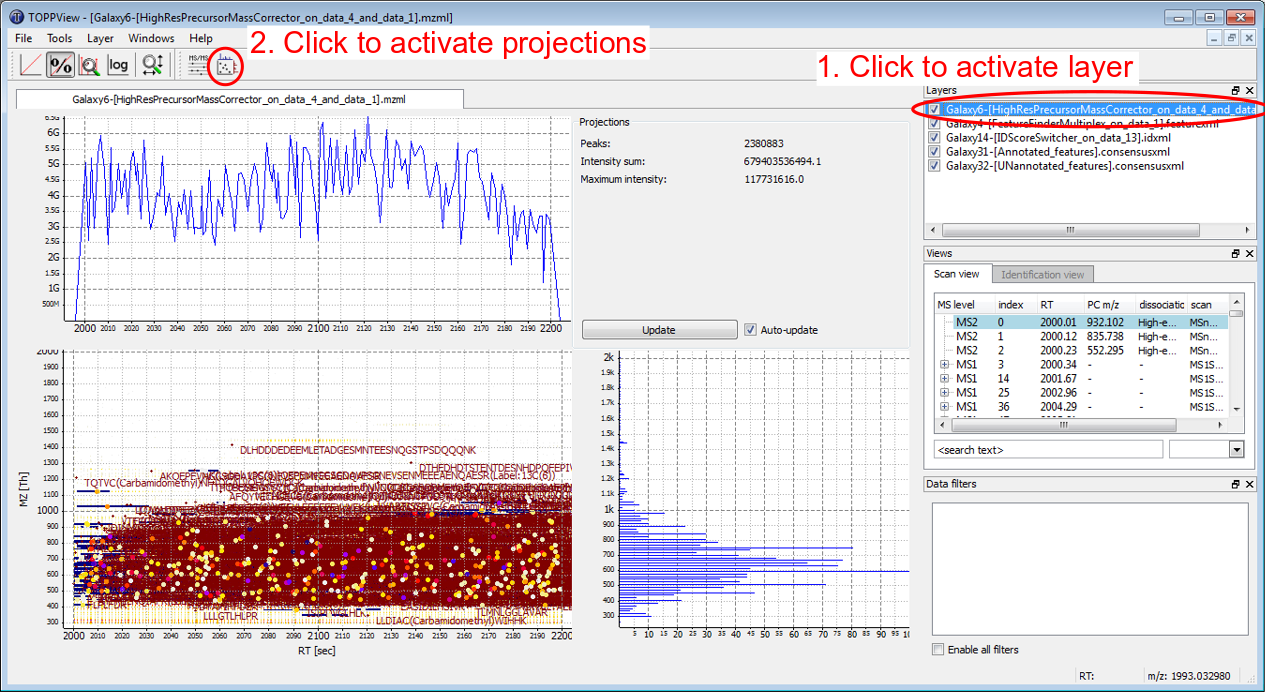The width and height of the screenshot is (1265, 692).
Task: Sort by the index column header
Action: pos(1016,304)
